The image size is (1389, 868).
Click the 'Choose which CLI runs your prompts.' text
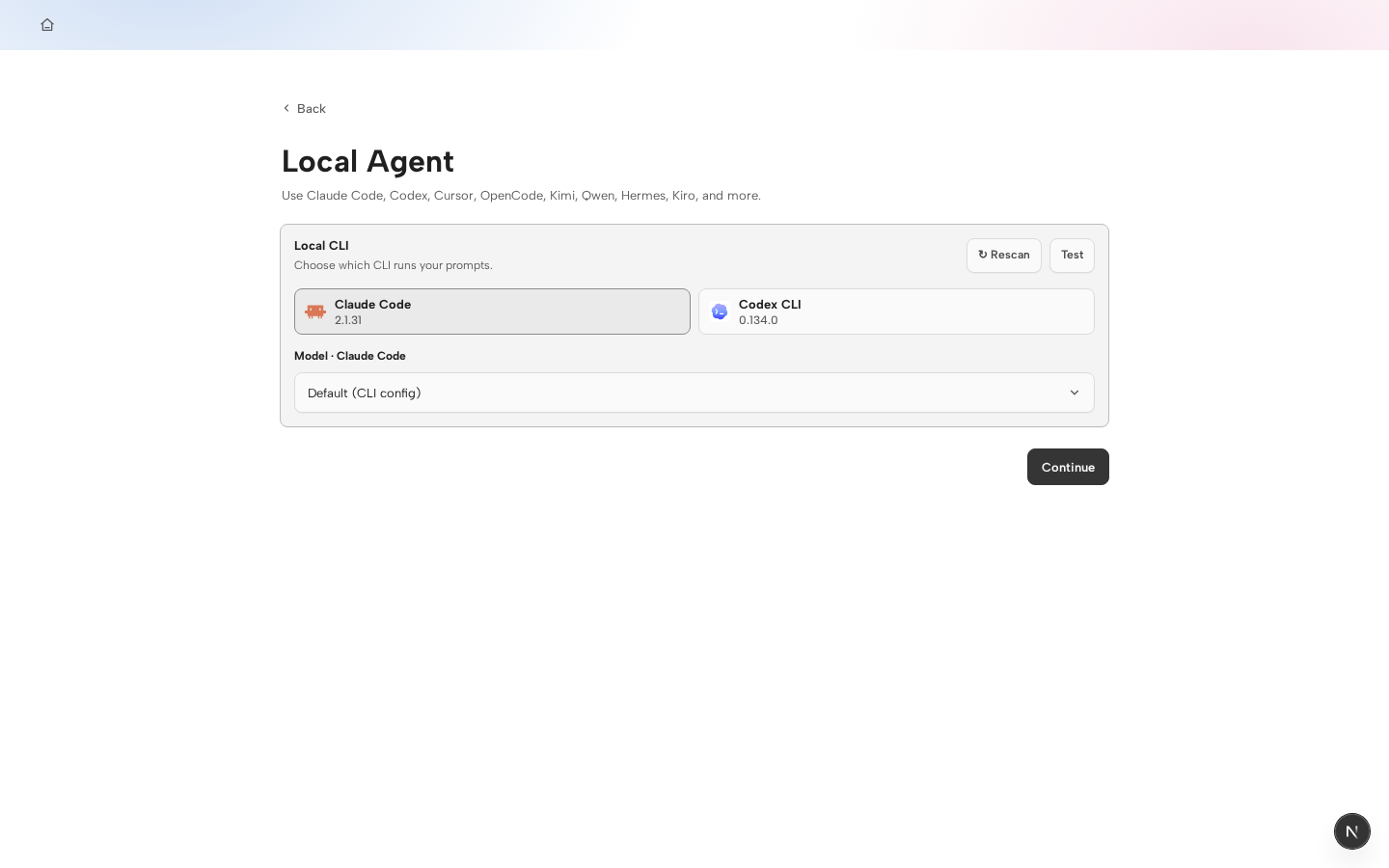[x=394, y=265]
